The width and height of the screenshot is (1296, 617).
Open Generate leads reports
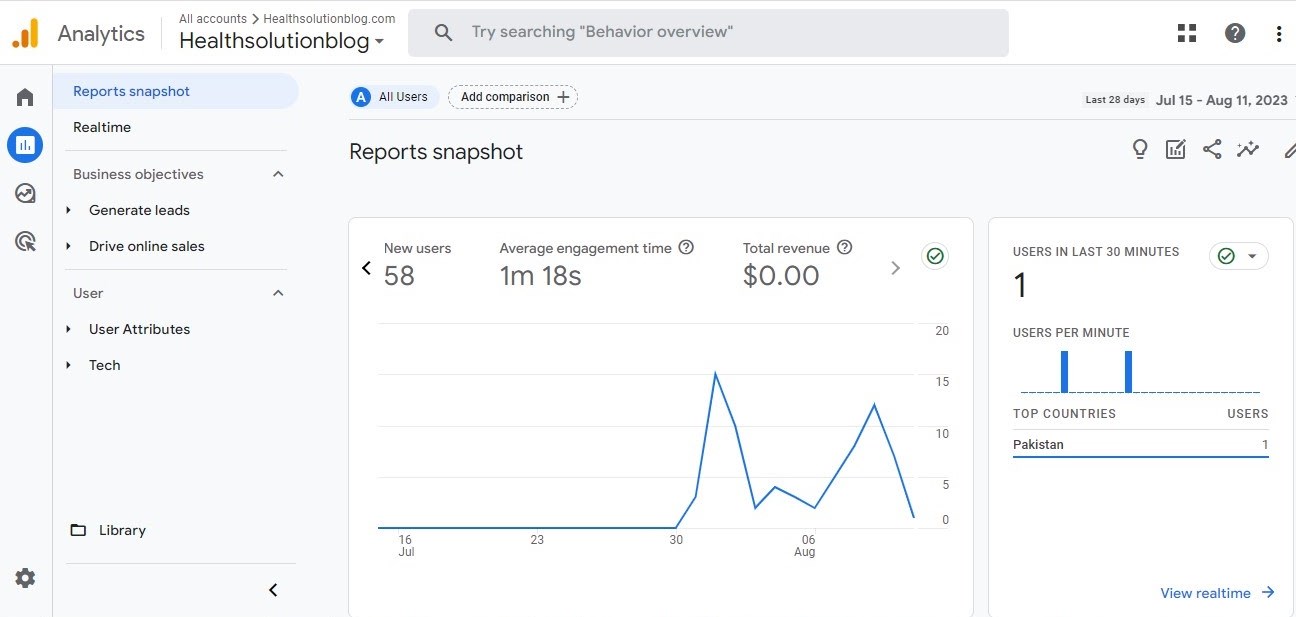pos(139,210)
